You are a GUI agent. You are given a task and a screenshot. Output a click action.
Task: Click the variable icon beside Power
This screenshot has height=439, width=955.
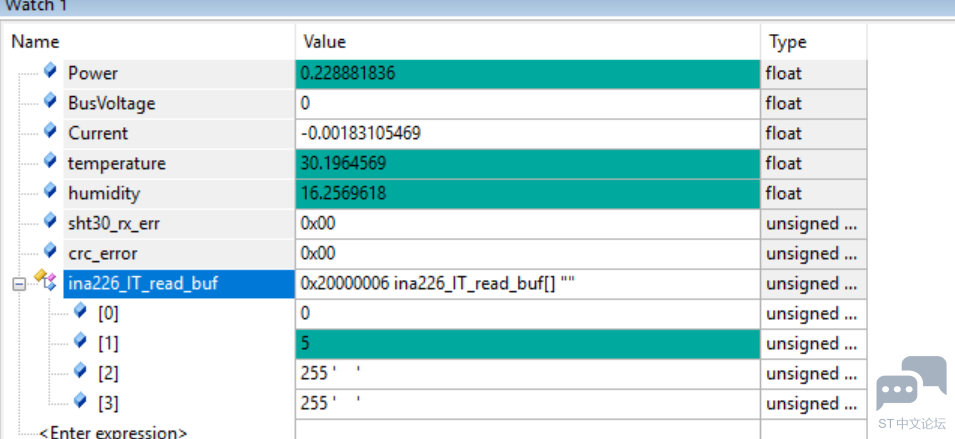pos(50,72)
